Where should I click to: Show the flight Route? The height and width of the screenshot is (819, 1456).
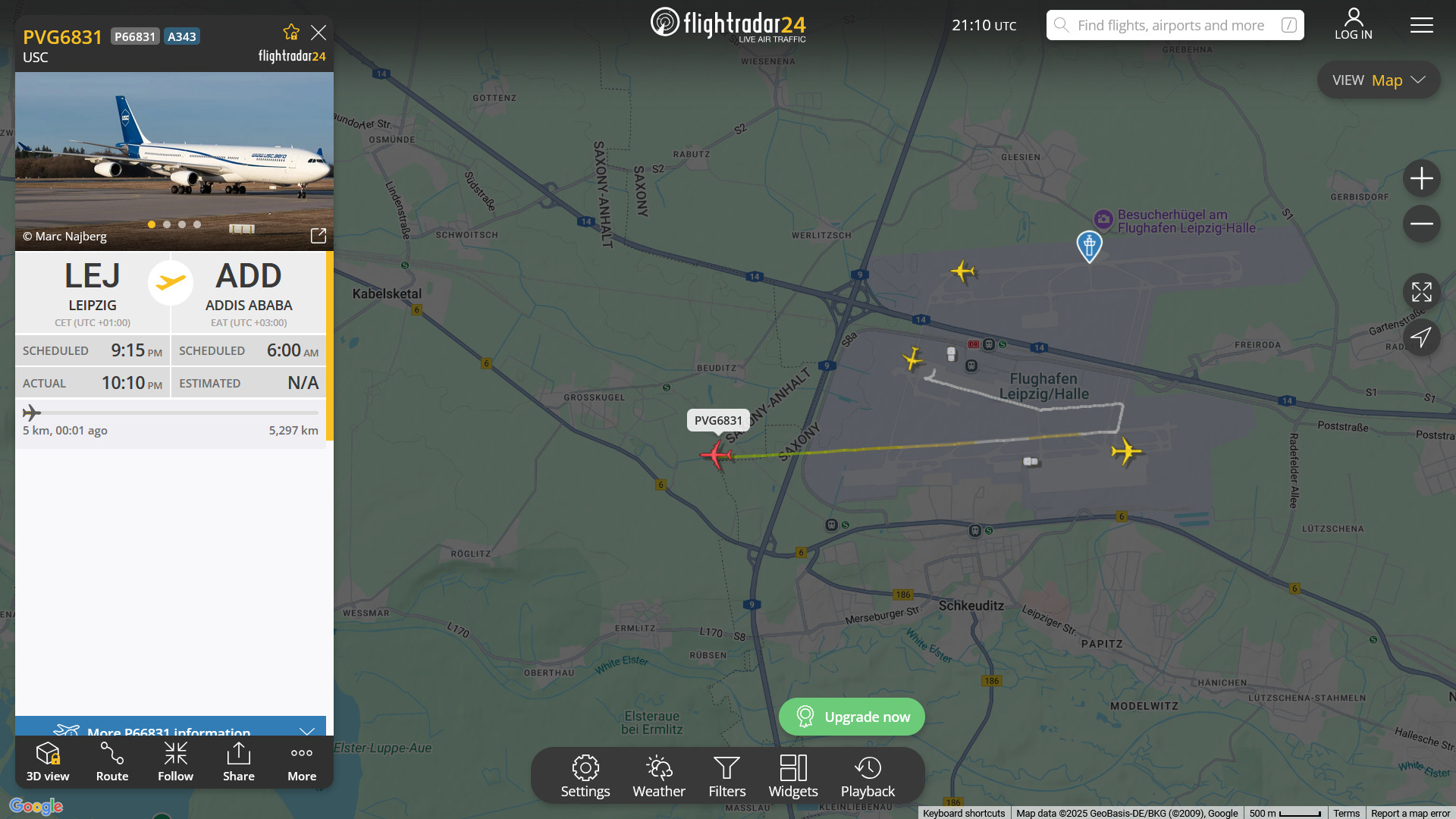point(112,761)
